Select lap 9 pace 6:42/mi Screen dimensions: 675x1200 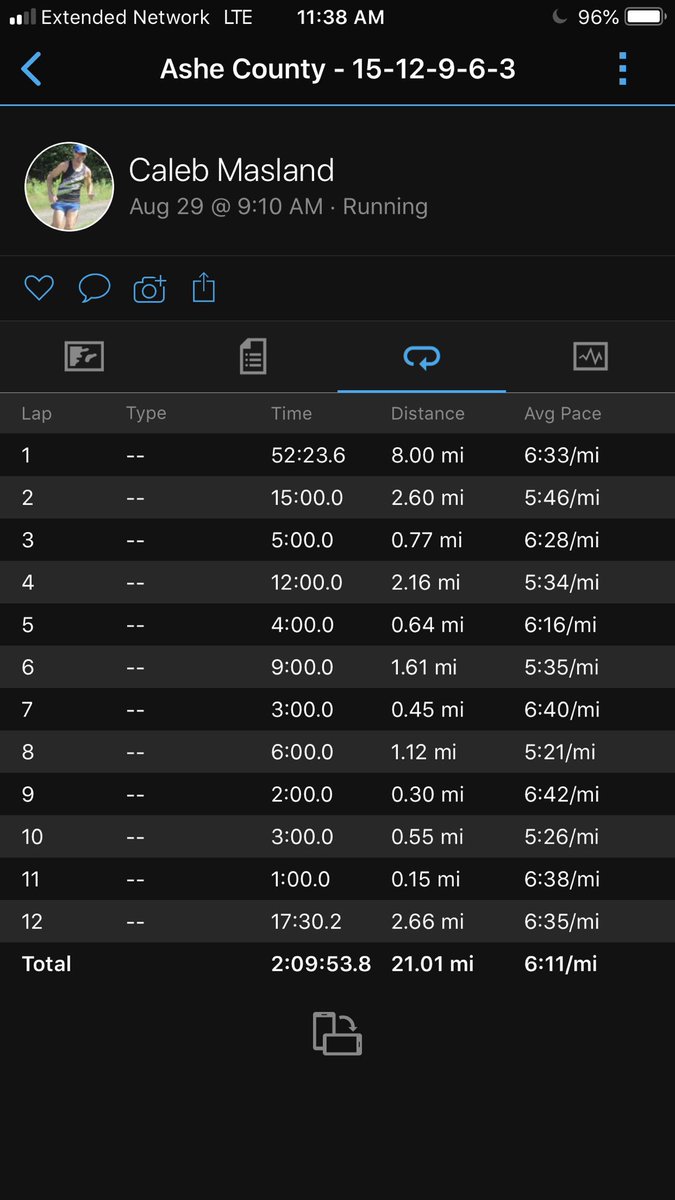point(562,795)
